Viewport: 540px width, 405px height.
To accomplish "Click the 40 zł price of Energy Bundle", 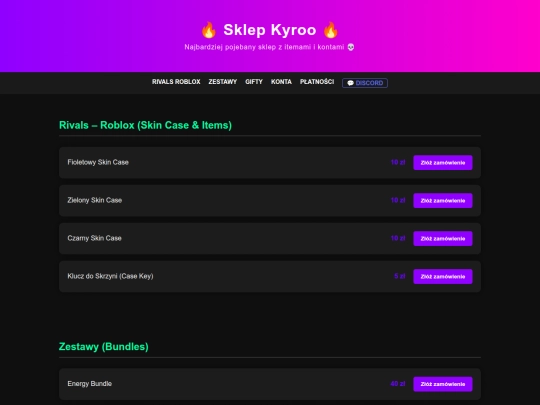I will [398, 384].
